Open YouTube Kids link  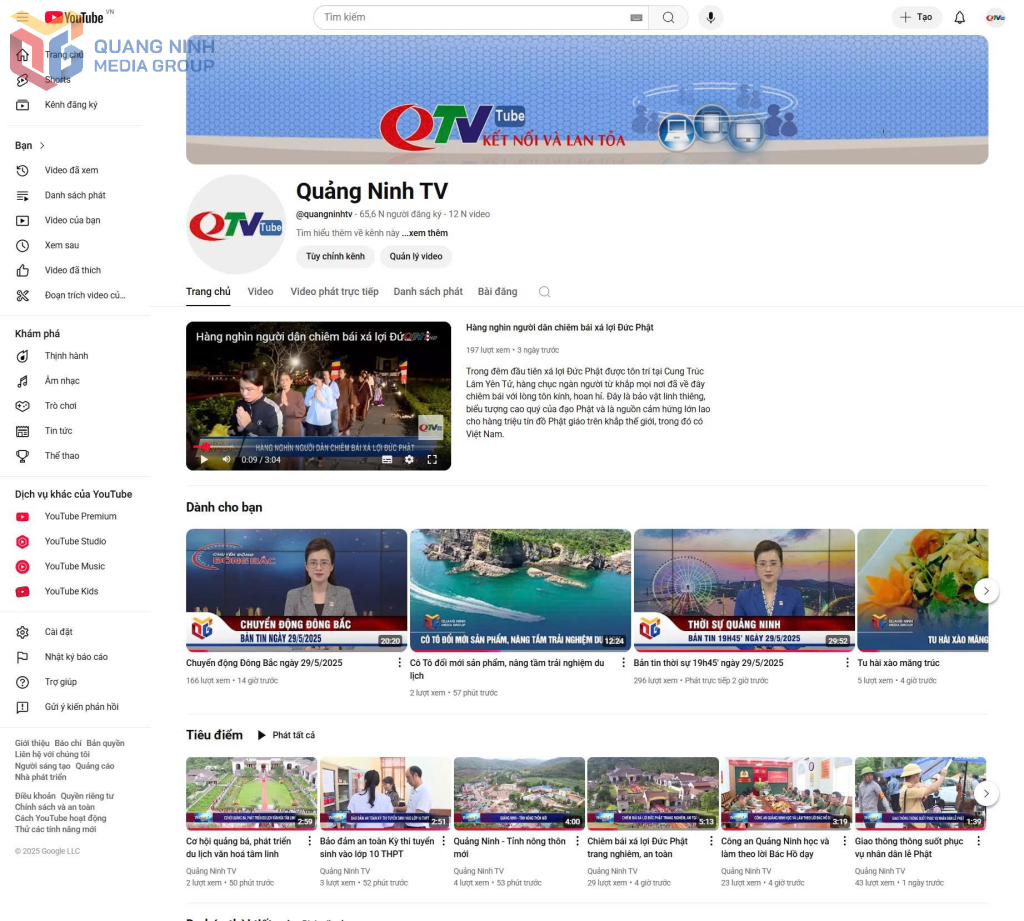tap(71, 591)
